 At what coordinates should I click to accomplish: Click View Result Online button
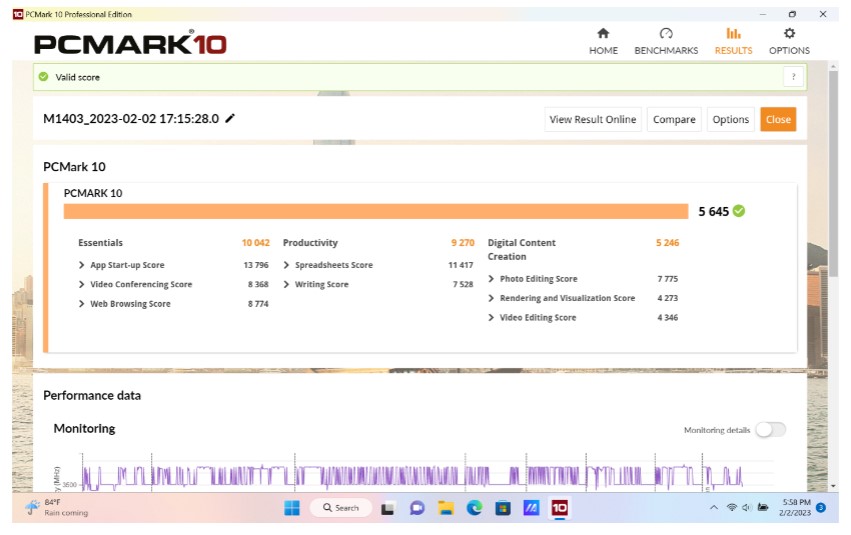592,119
